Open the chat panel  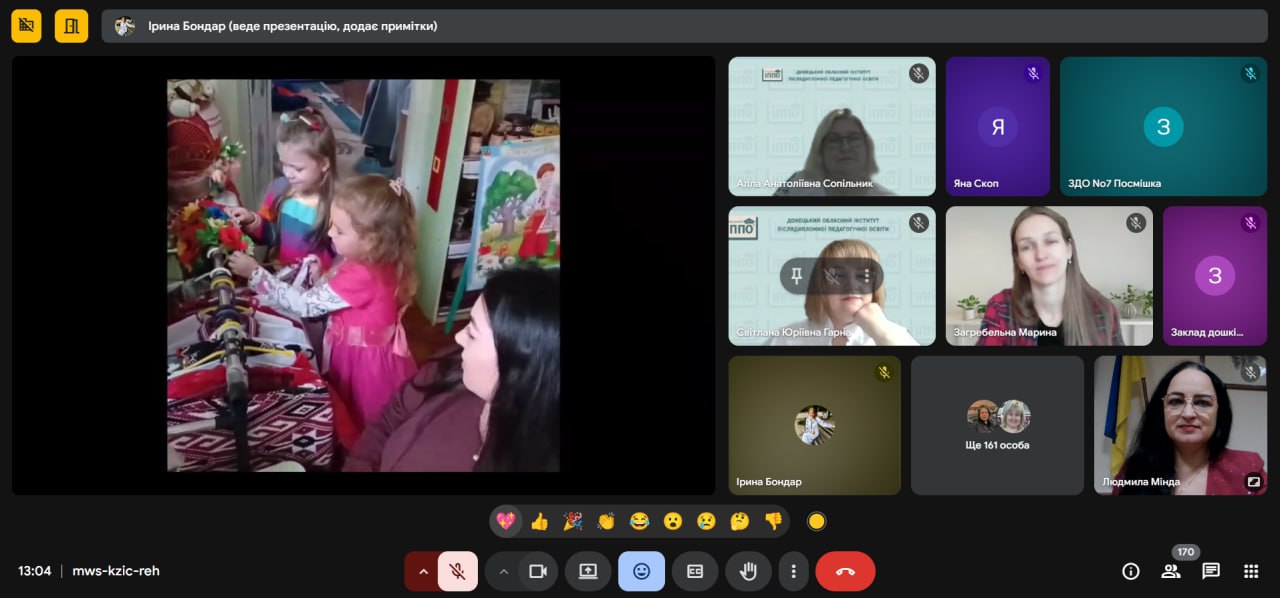(1211, 571)
